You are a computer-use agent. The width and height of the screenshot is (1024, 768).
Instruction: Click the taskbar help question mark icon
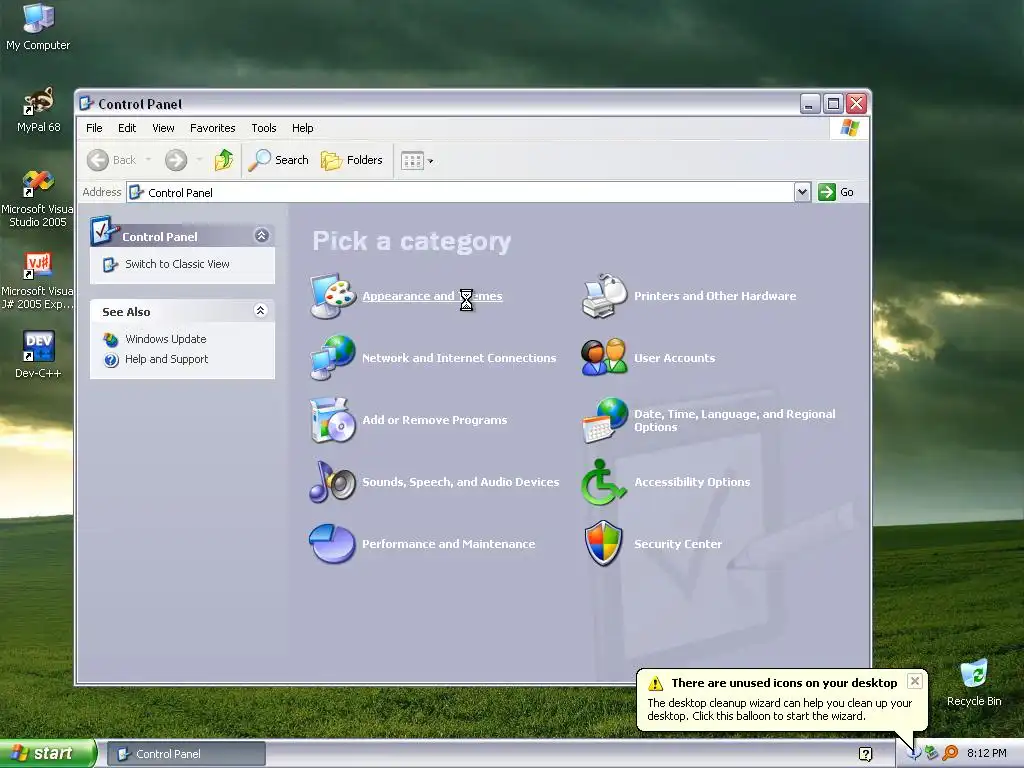point(866,754)
